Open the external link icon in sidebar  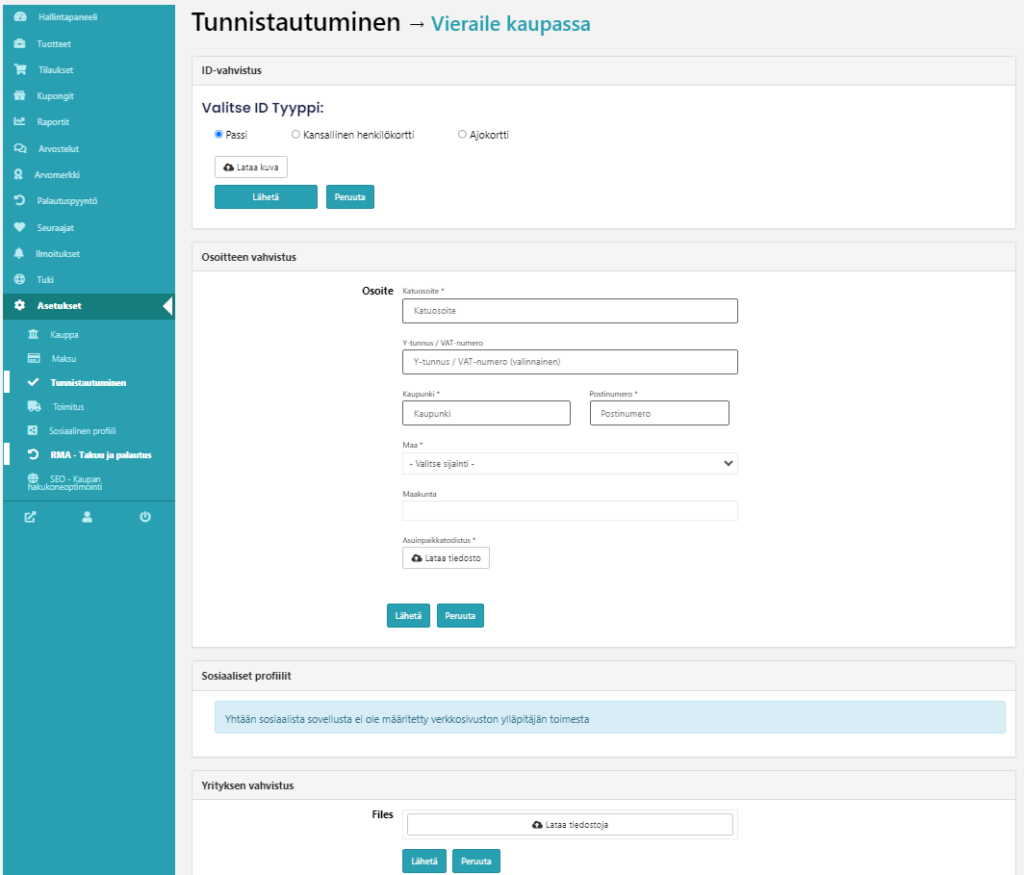click(x=30, y=517)
